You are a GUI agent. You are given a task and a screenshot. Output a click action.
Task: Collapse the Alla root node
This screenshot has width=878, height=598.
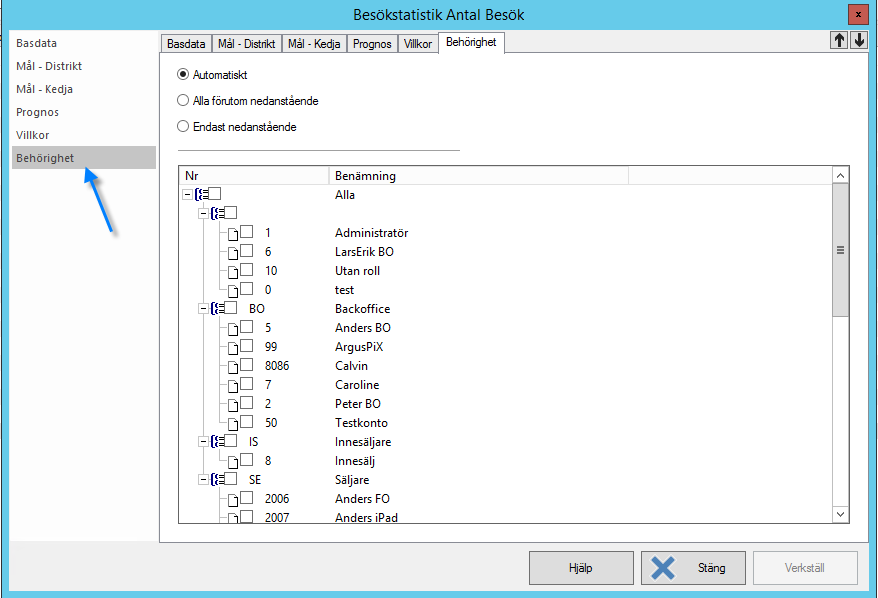pos(188,195)
